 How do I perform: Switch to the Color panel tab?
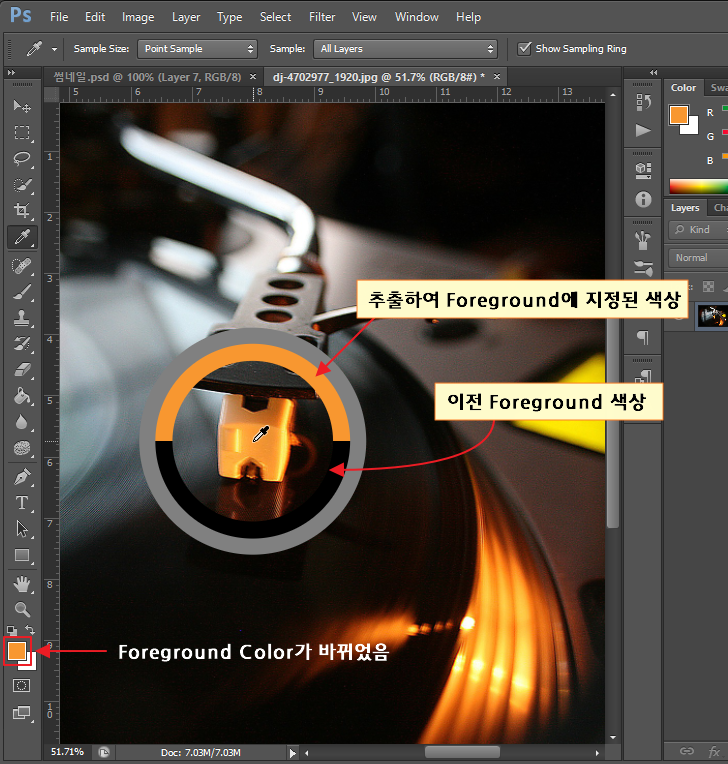683,88
